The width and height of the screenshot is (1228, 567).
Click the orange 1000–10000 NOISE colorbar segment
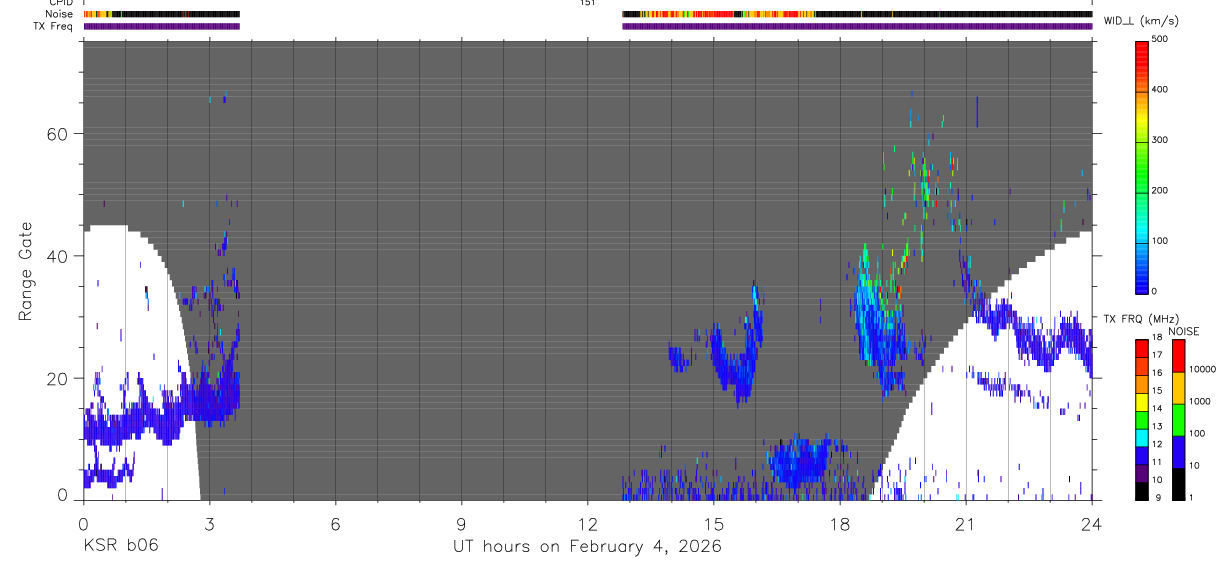[1178, 388]
